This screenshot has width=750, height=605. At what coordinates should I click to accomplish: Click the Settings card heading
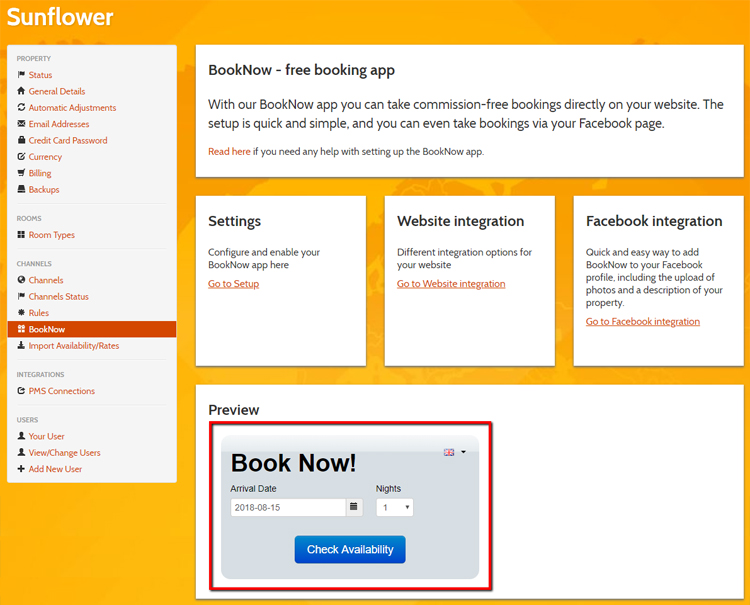[x=234, y=221]
